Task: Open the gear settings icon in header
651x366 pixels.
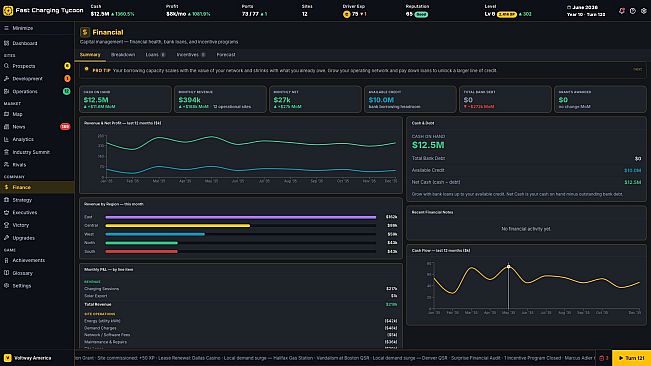Action: tap(644, 11)
